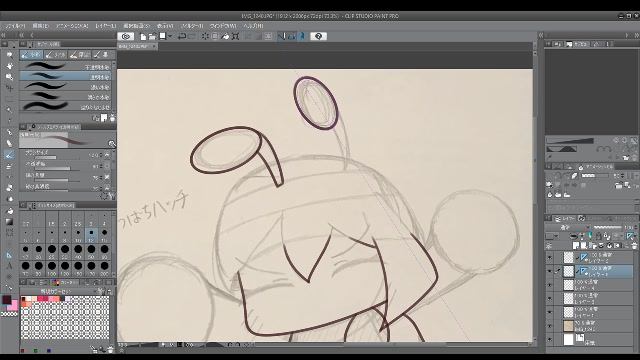
Task: Open help via question mark icon
Action: point(318,36)
